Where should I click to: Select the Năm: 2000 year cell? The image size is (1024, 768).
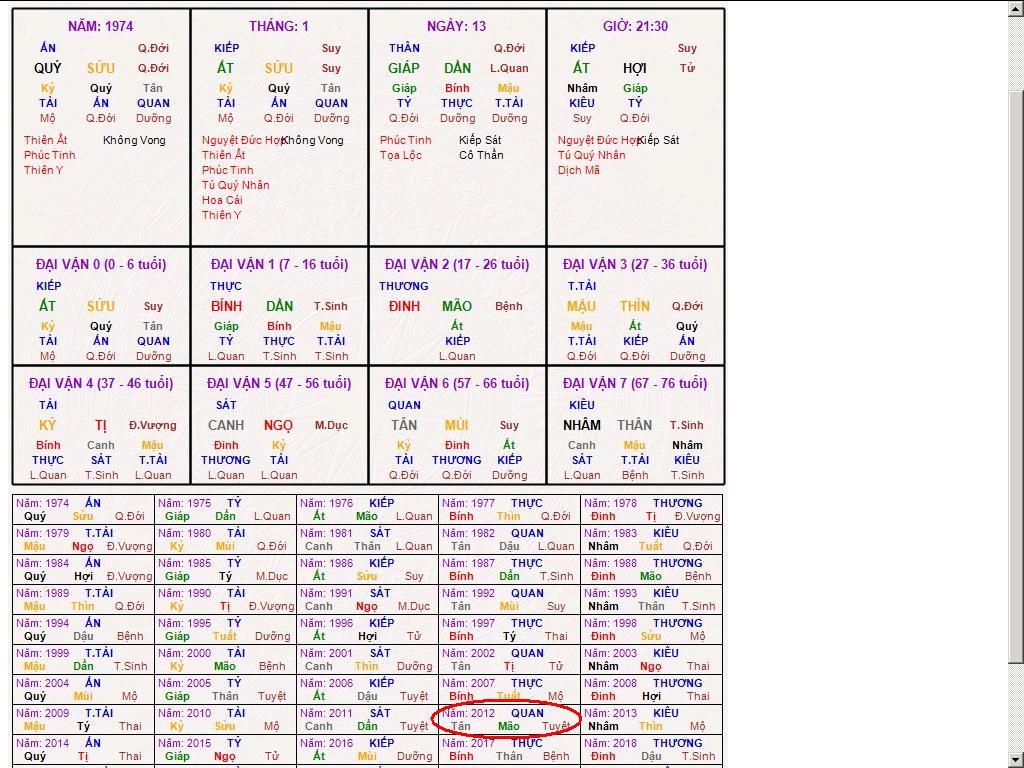click(x=226, y=660)
